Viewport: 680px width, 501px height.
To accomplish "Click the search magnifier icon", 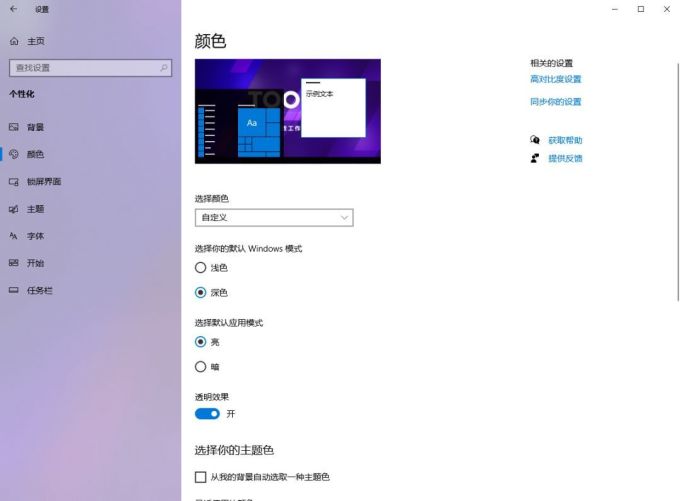I will click(x=163, y=68).
